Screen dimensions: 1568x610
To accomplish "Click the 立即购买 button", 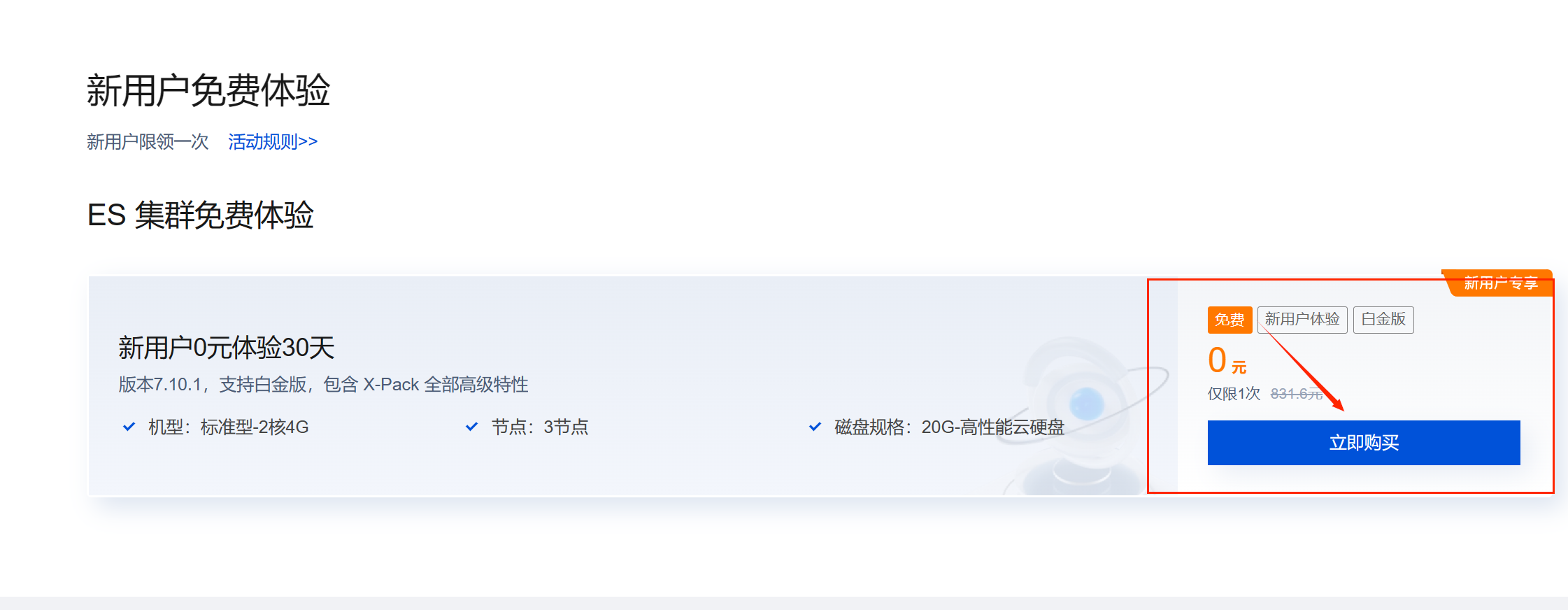I will pyautogui.click(x=1364, y=442).
